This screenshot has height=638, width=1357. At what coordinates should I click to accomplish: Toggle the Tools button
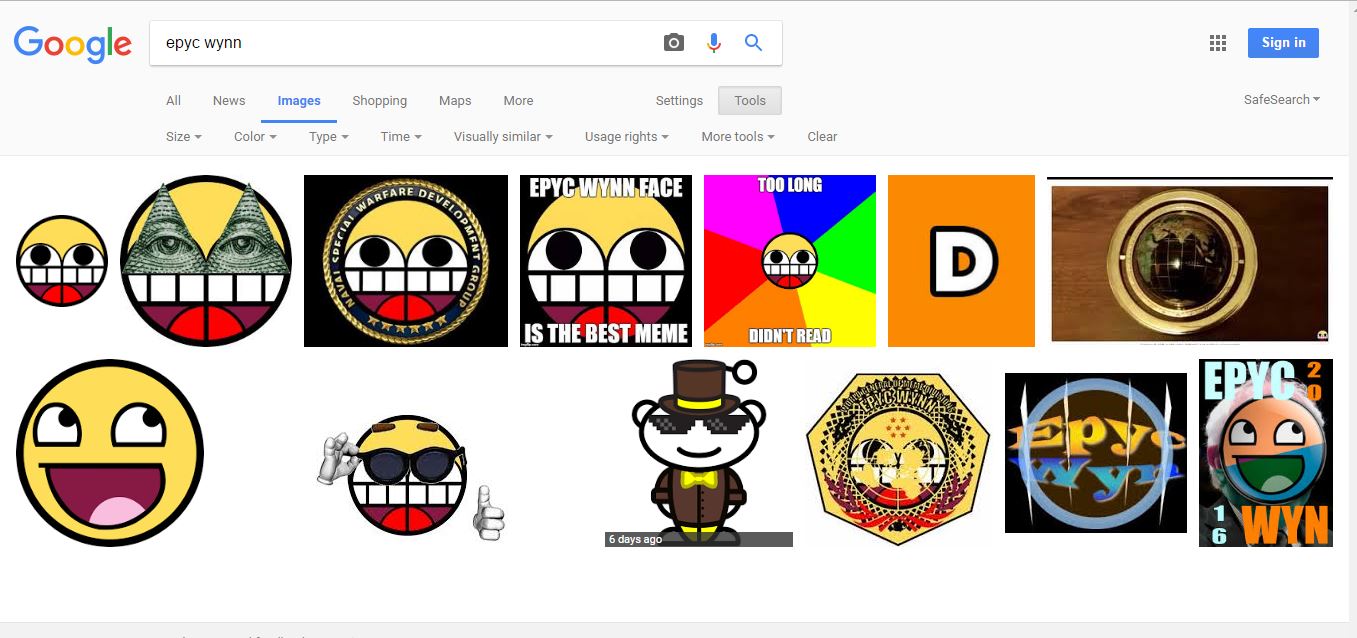750,101
